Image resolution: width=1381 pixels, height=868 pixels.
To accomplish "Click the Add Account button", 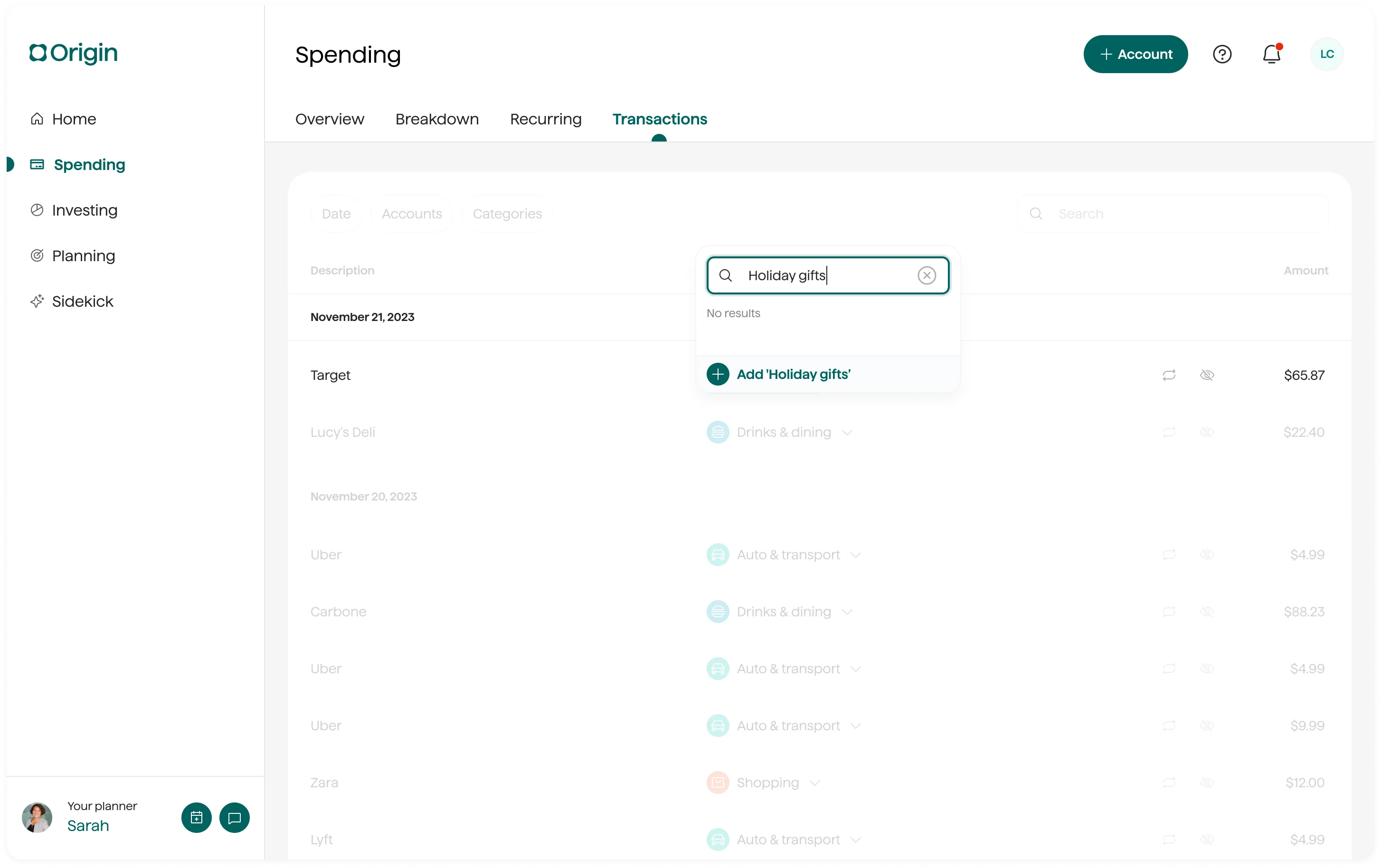I will 1135,54.
